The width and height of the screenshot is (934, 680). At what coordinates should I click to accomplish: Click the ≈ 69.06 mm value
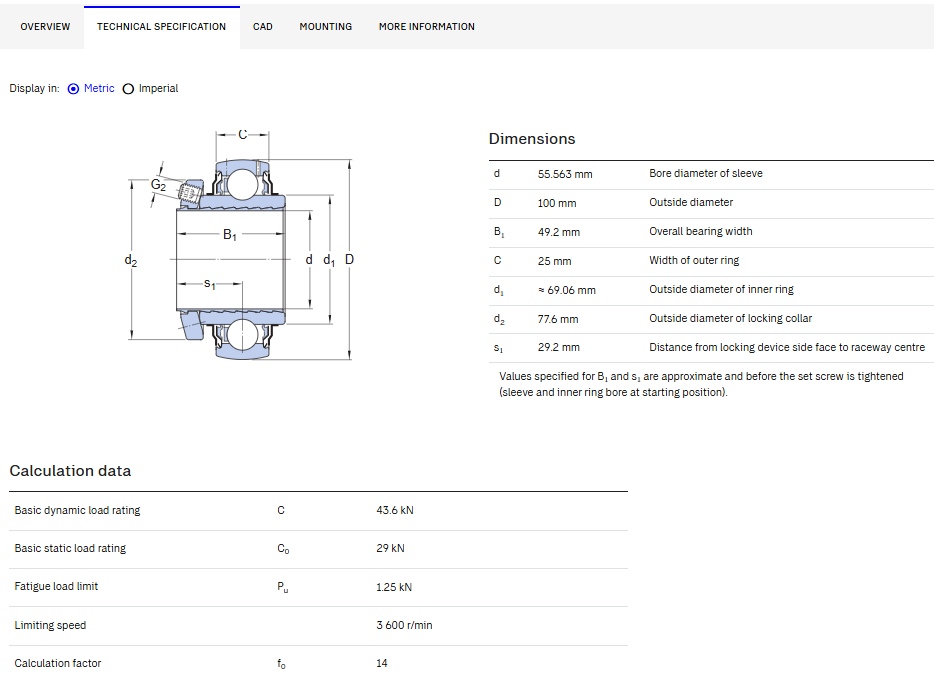(566, 290)
